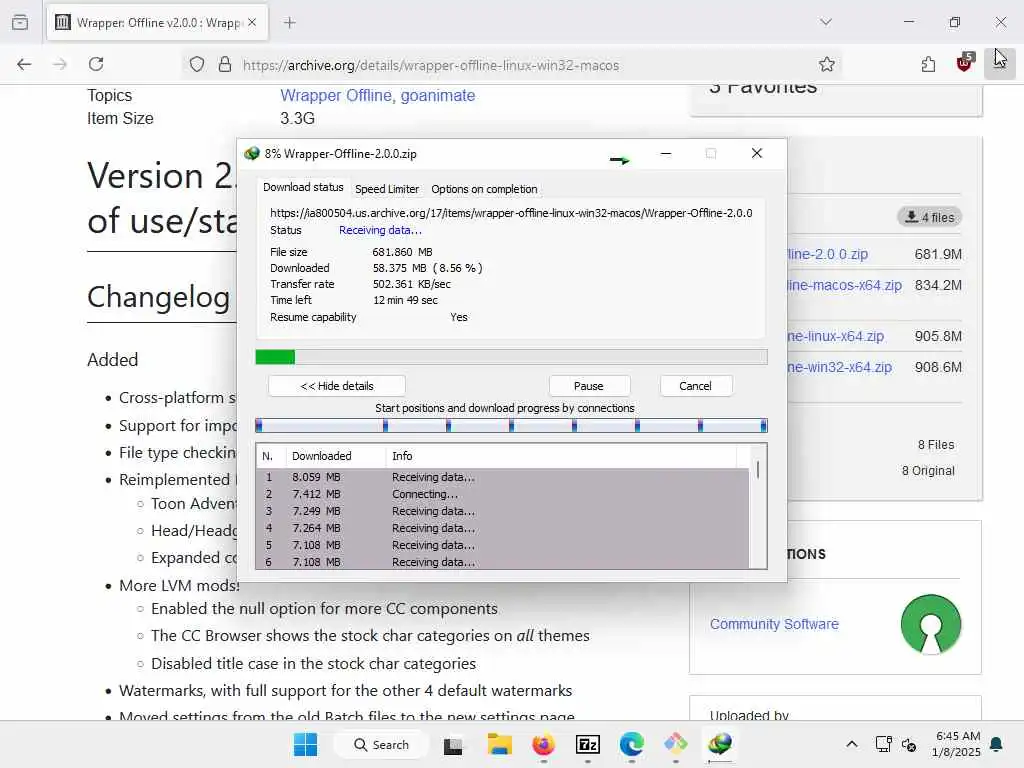Open a new browser tab
Image resolution: width=1024 pixels, height=768 pixels.
[290, 23]
